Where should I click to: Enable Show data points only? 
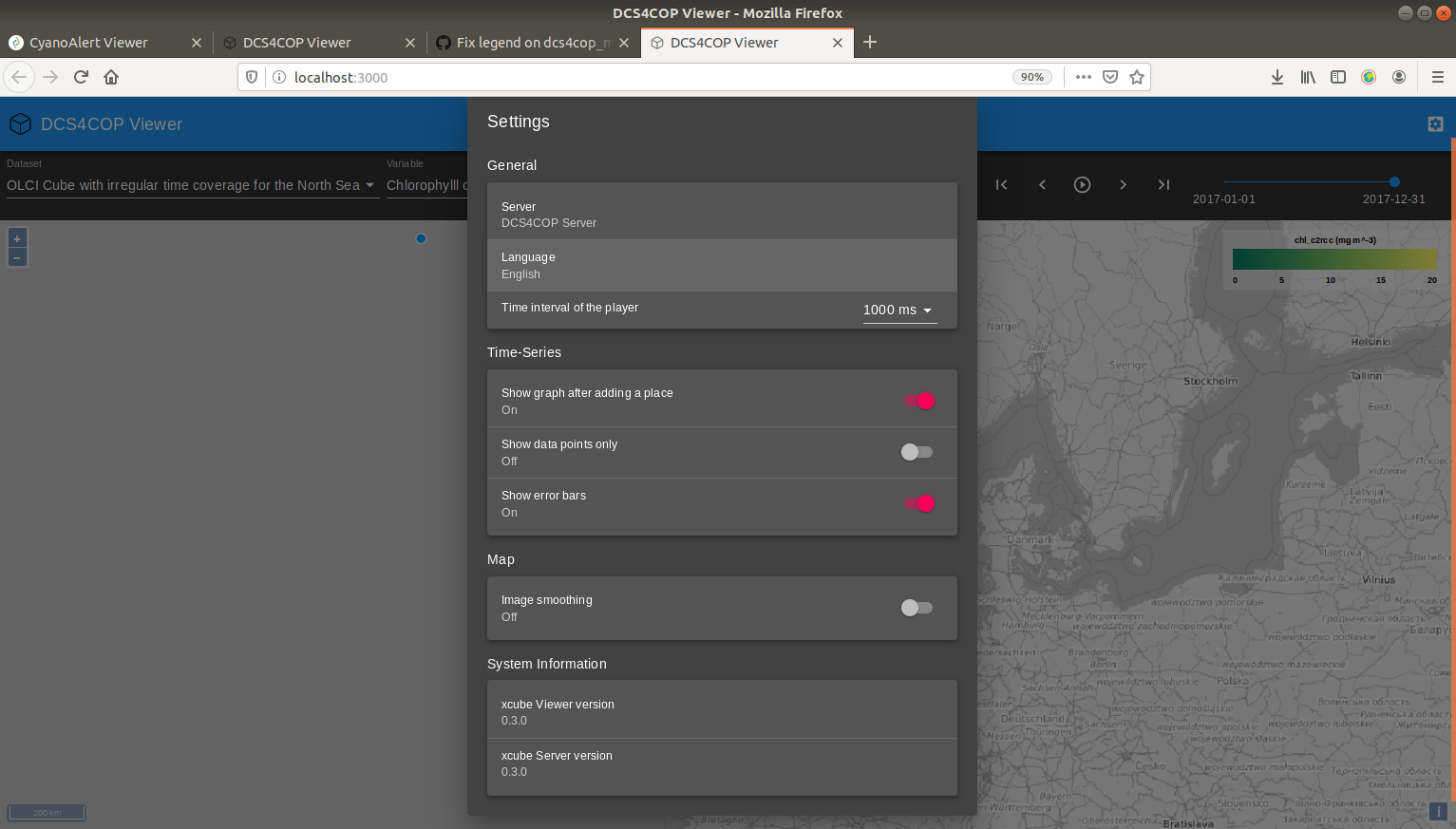pos(916,452)
